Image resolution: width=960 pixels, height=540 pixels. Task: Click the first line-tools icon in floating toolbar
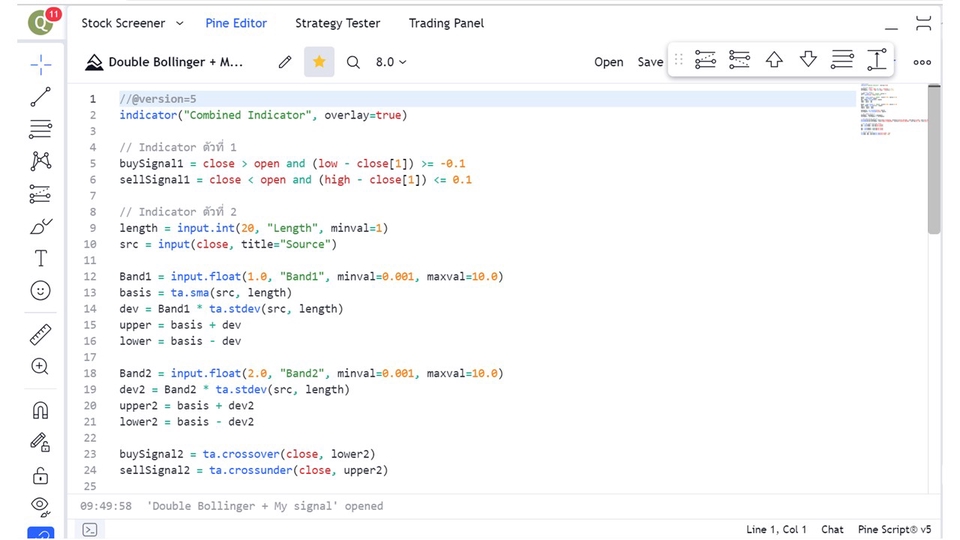(705, 59)
